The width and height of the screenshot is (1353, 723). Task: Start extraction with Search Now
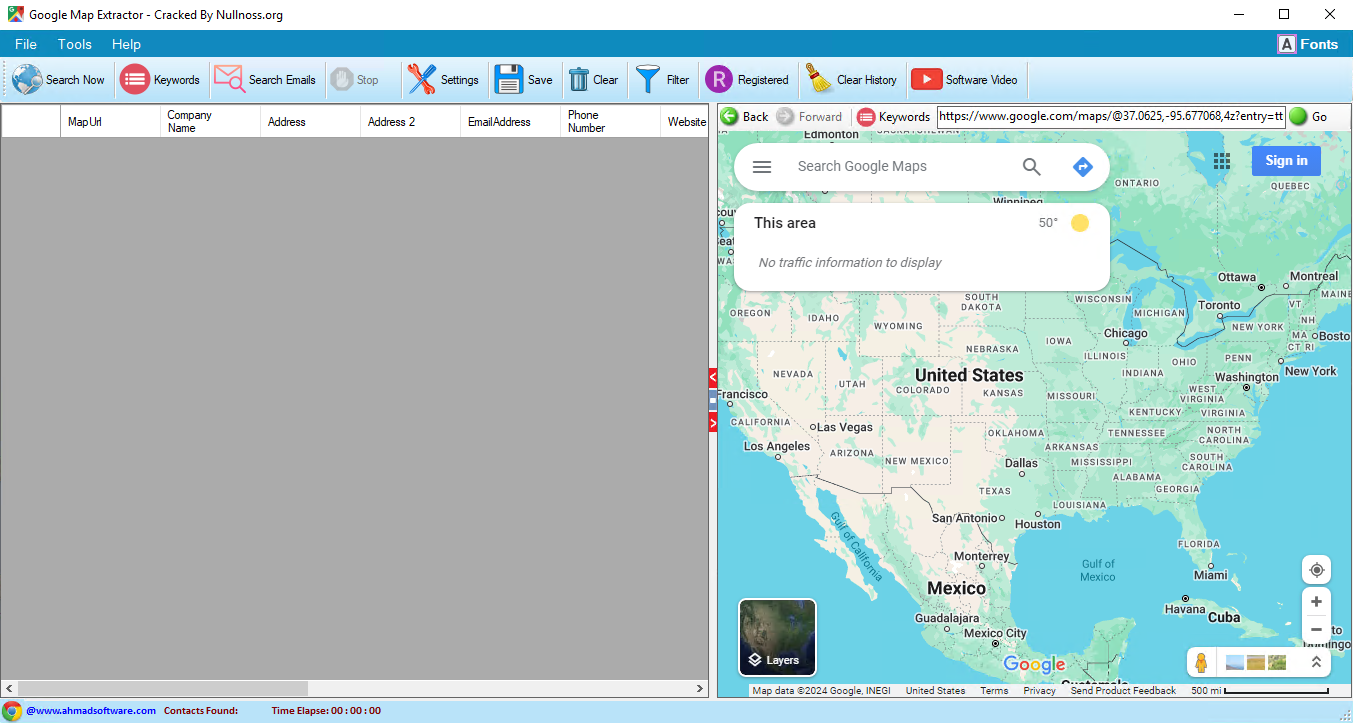58,80
